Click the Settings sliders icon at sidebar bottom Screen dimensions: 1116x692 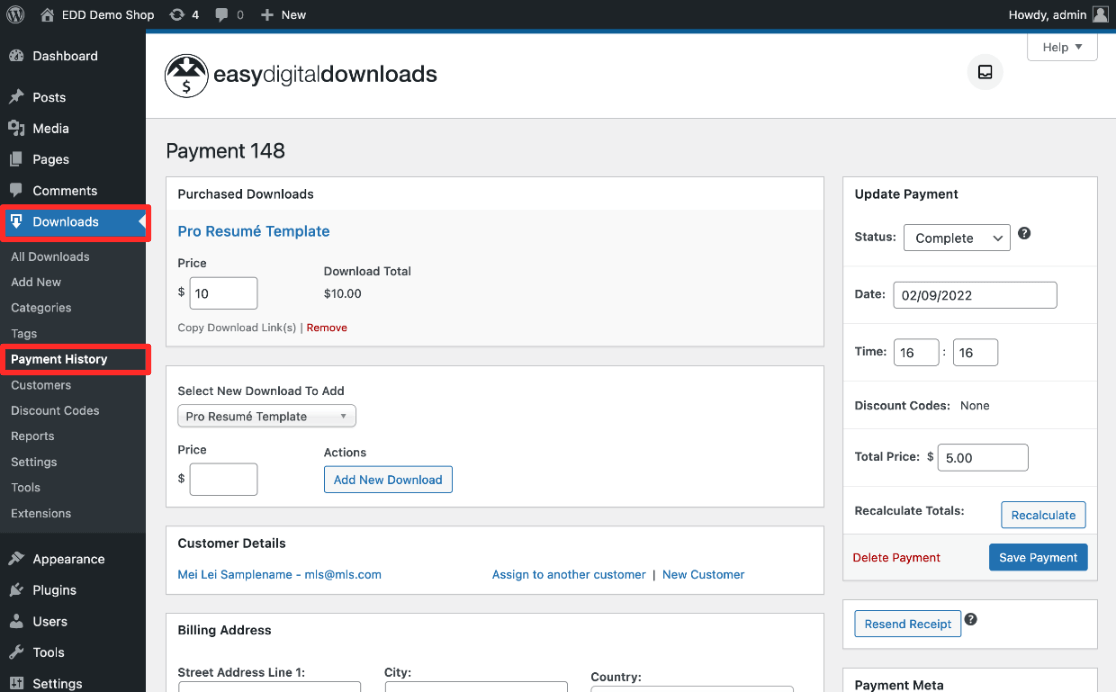pos(16,683)
